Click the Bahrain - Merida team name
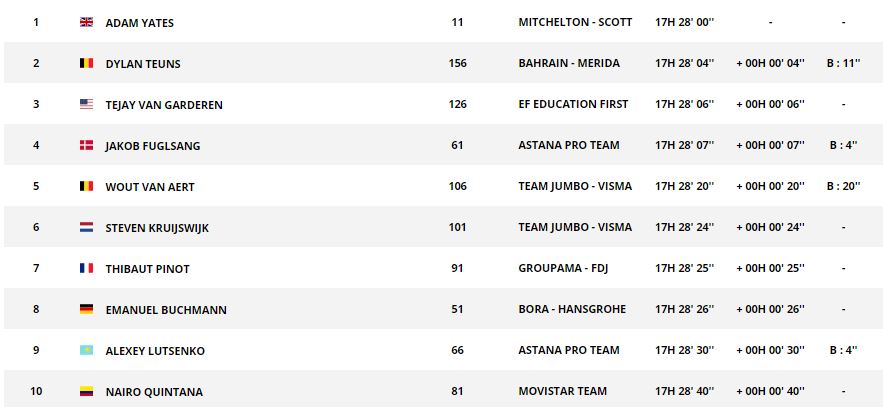The width and height of the screenshot is (883, 407). coord(569,63)
